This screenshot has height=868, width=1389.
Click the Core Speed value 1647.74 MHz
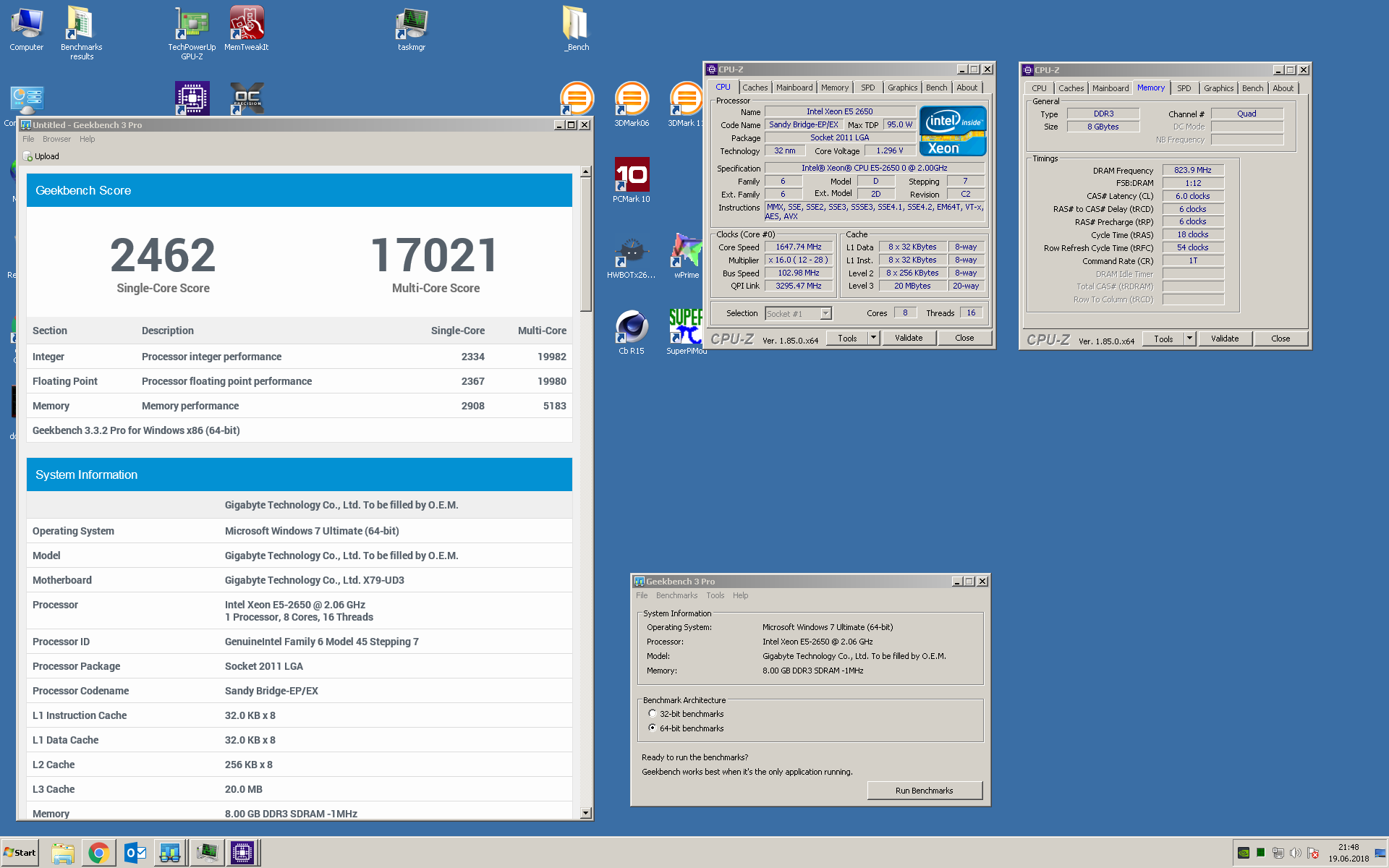(x=799, y=247)
